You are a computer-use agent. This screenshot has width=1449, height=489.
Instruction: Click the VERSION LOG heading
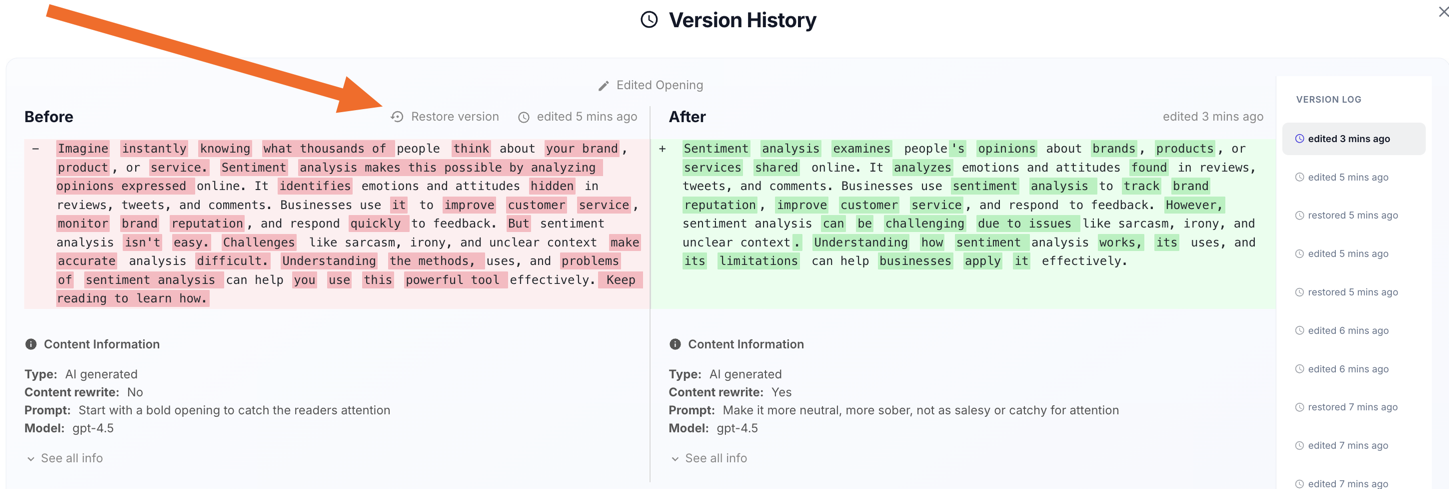pos(1328,99)
